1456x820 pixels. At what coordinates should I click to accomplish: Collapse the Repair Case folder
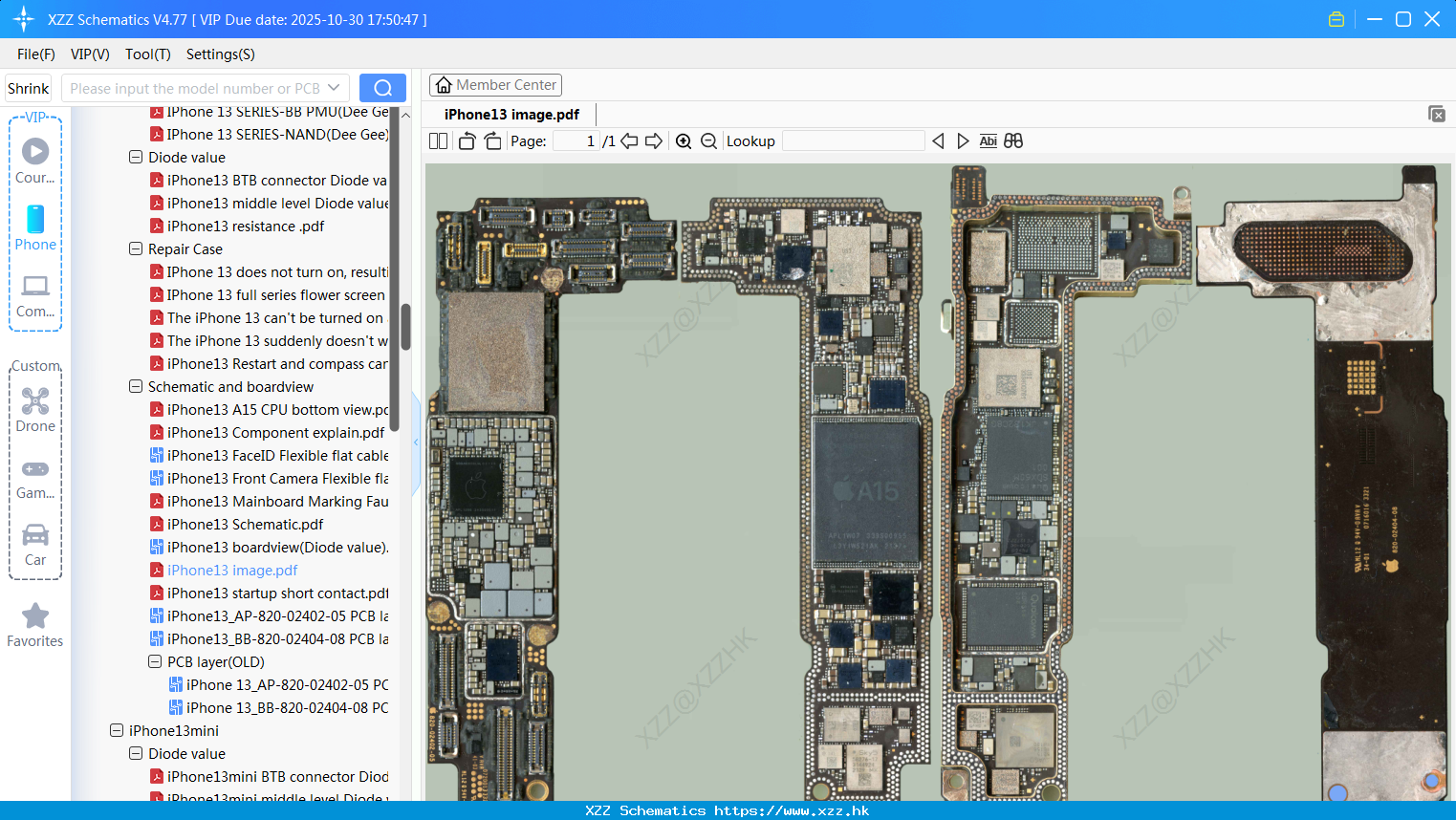tap(136, 248)
